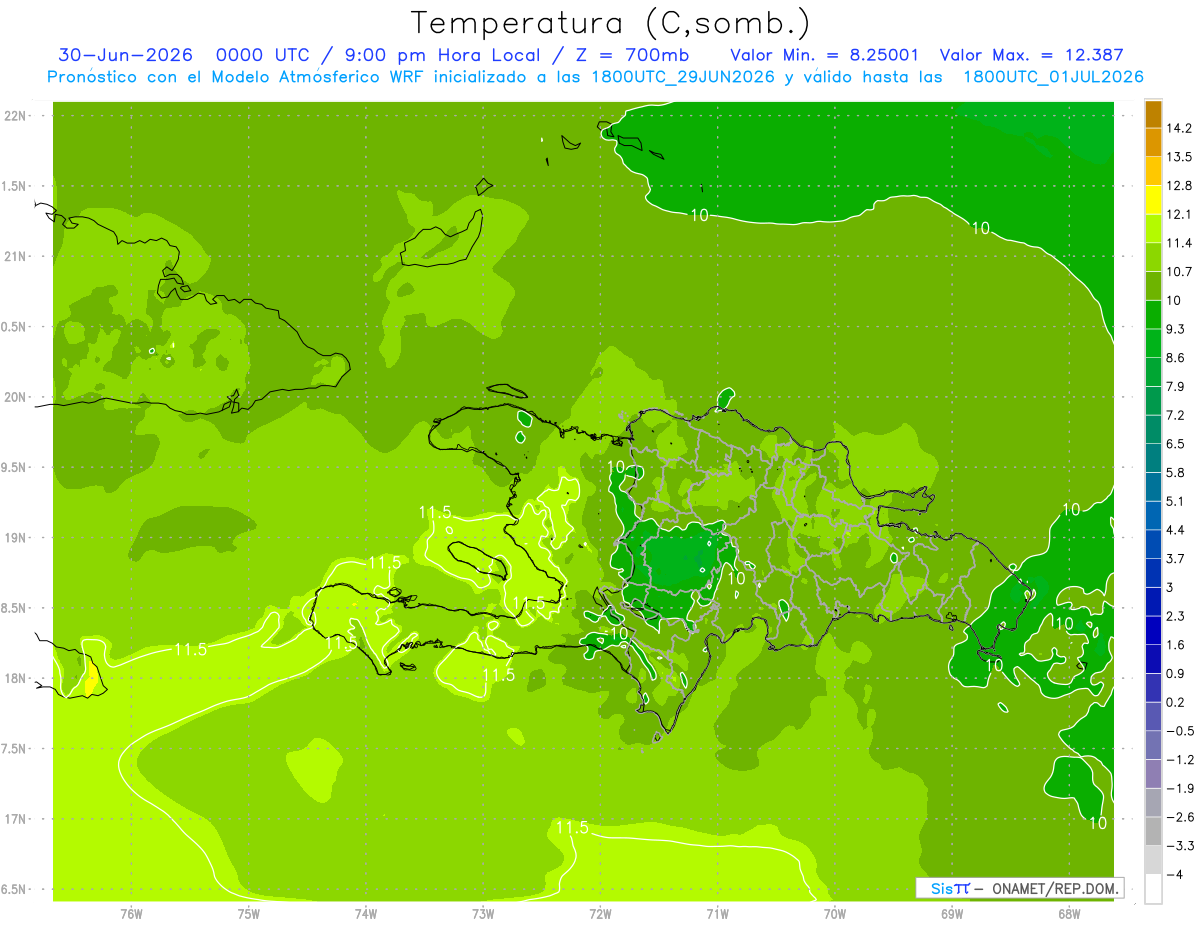Click the '-1.9' colorbar label
The height and width of the screenshot is (927, 1200).
pos(1179,788)
